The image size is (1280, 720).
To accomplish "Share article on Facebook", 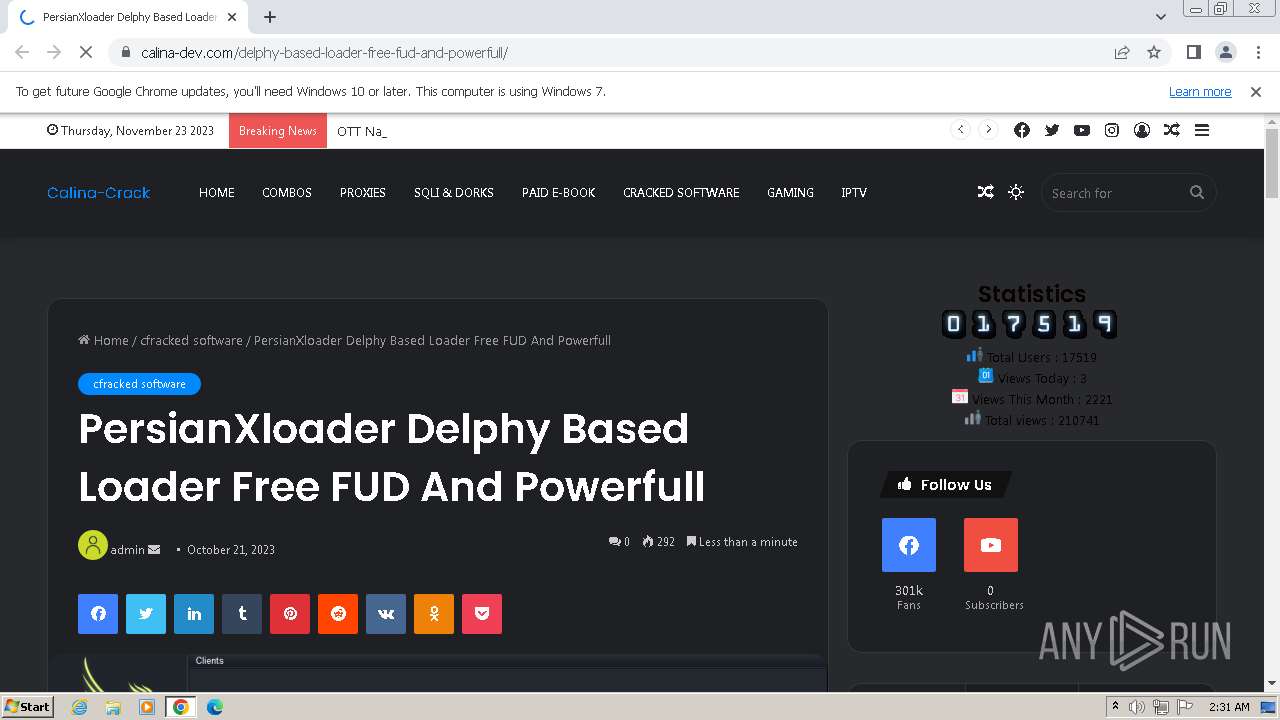I will (98, 614).
